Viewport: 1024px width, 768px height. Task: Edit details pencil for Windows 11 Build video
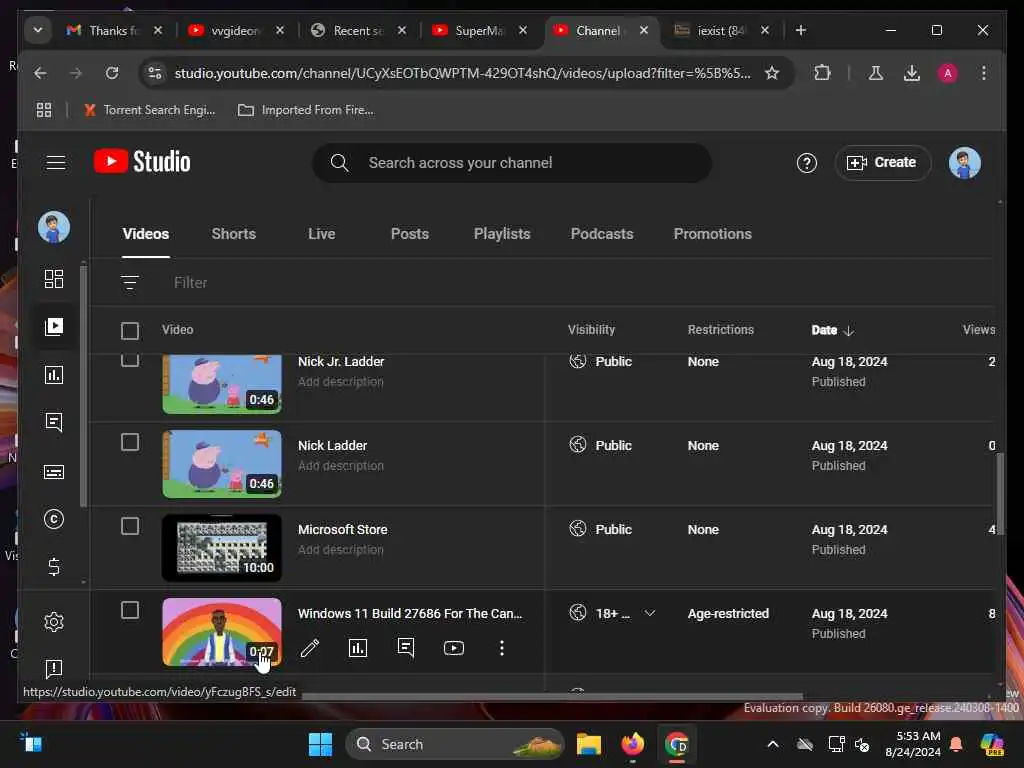[x=310, y=648]
